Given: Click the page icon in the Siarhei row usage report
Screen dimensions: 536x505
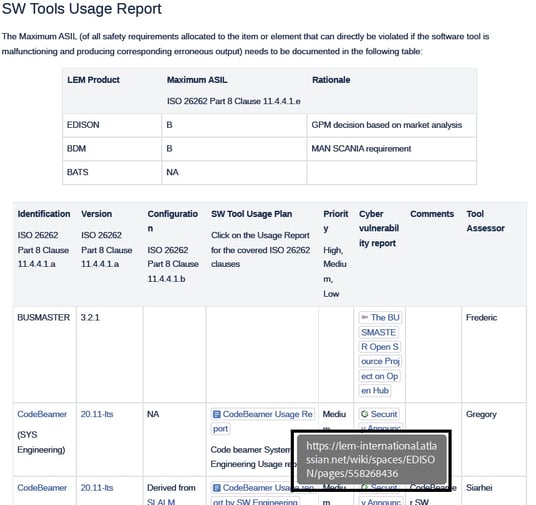Looking at the screenshot, I should coord(216,488).
